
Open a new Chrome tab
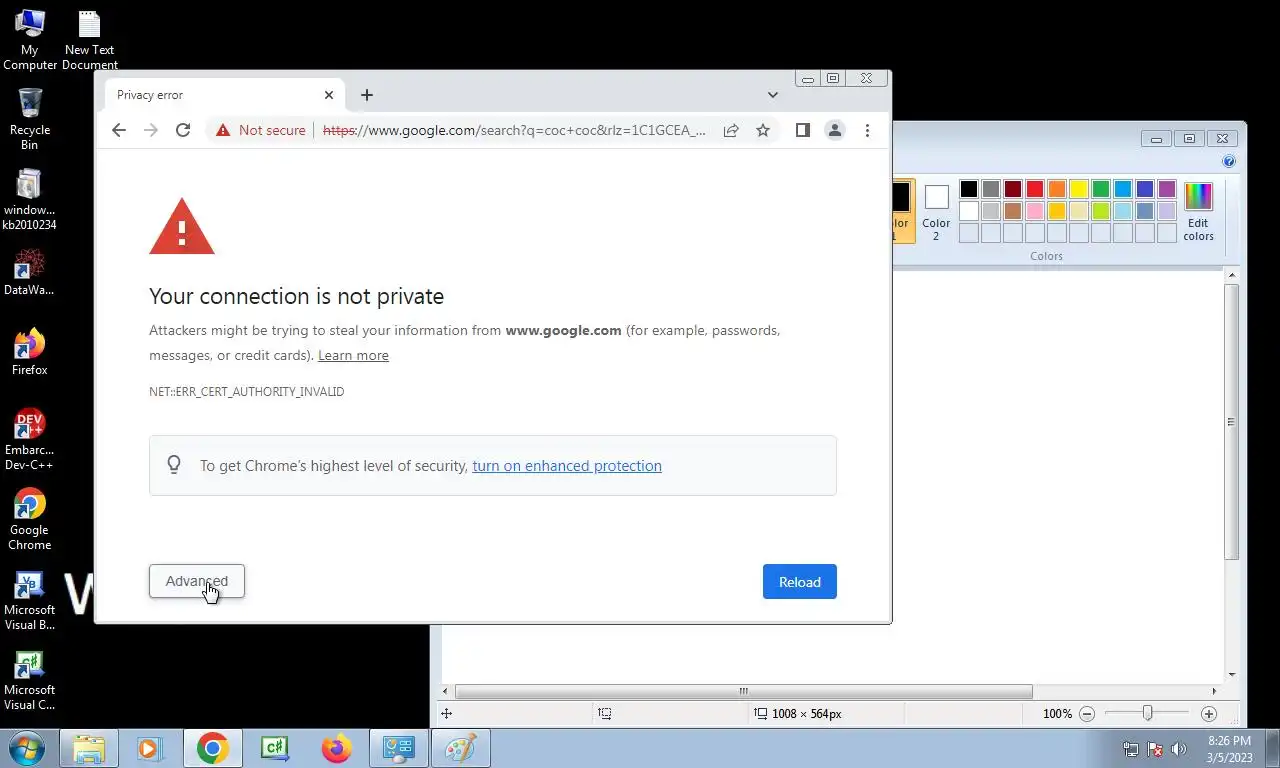click(367, 95)
